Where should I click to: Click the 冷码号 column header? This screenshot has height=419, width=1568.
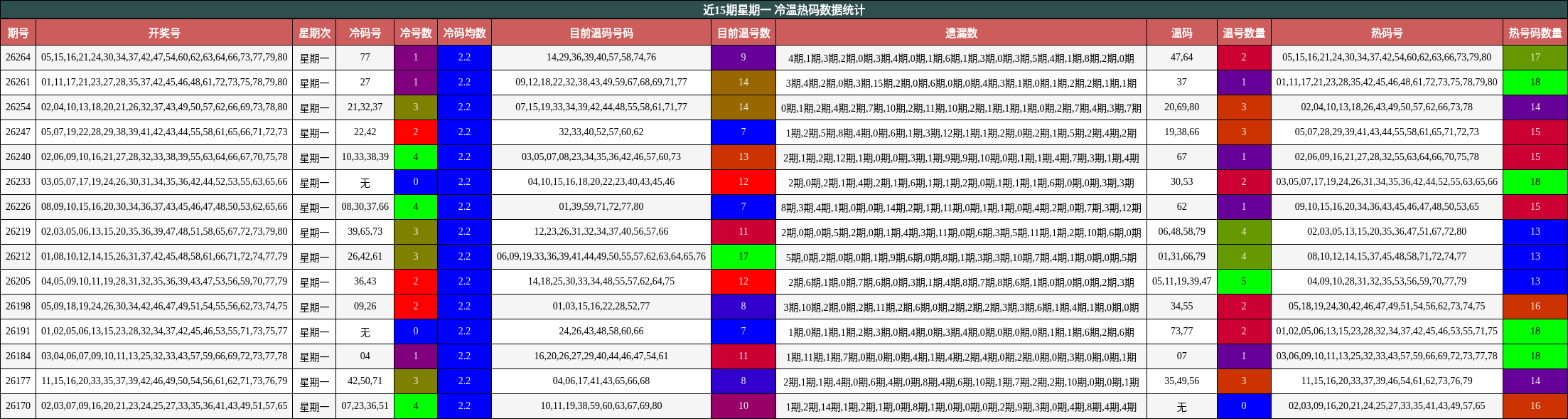[x=365, y=33]
